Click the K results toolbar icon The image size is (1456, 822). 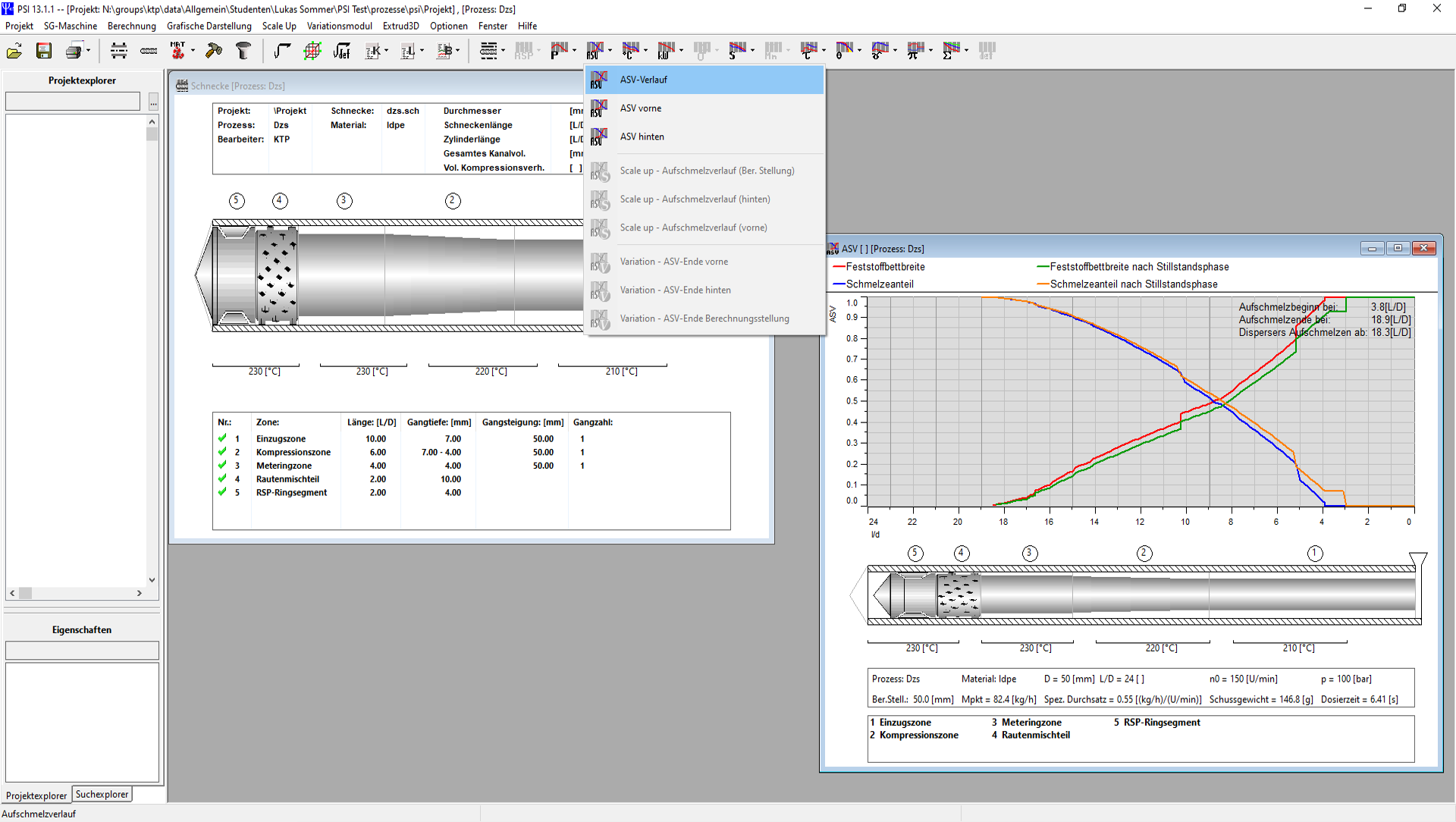373,51
